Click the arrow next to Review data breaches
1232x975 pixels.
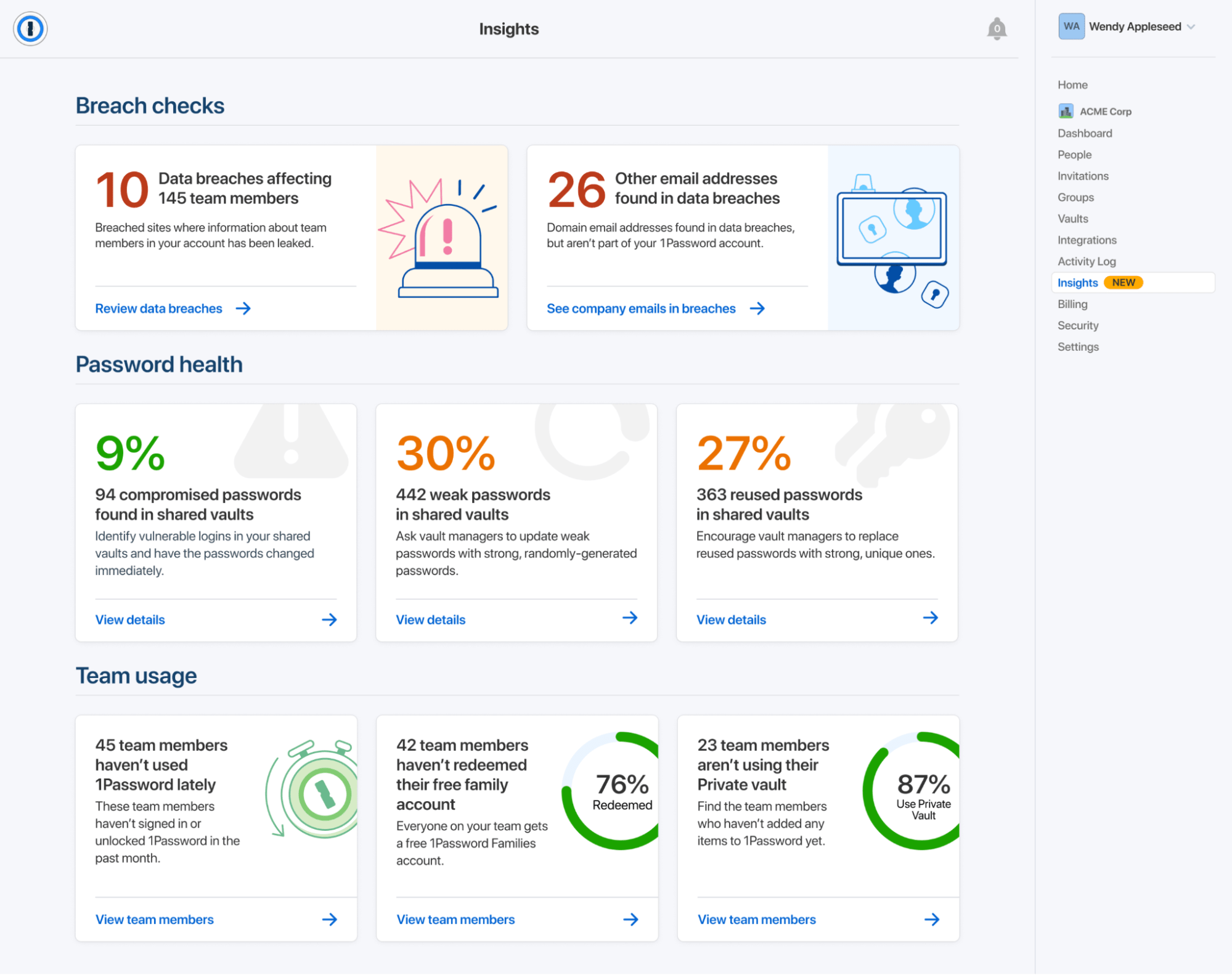coord(244,308)
